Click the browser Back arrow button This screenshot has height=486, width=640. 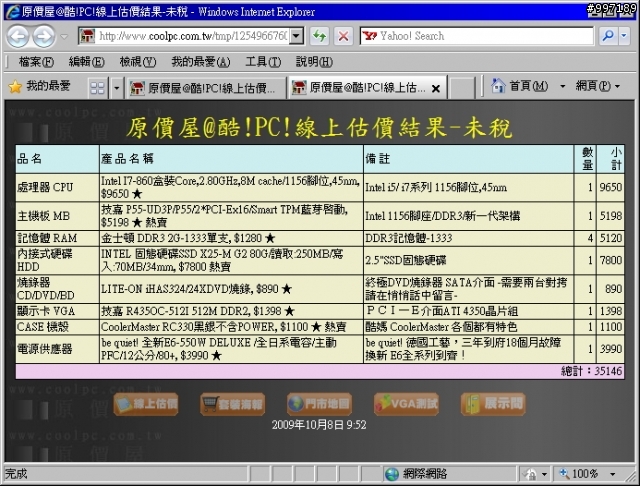coord(18,36)
